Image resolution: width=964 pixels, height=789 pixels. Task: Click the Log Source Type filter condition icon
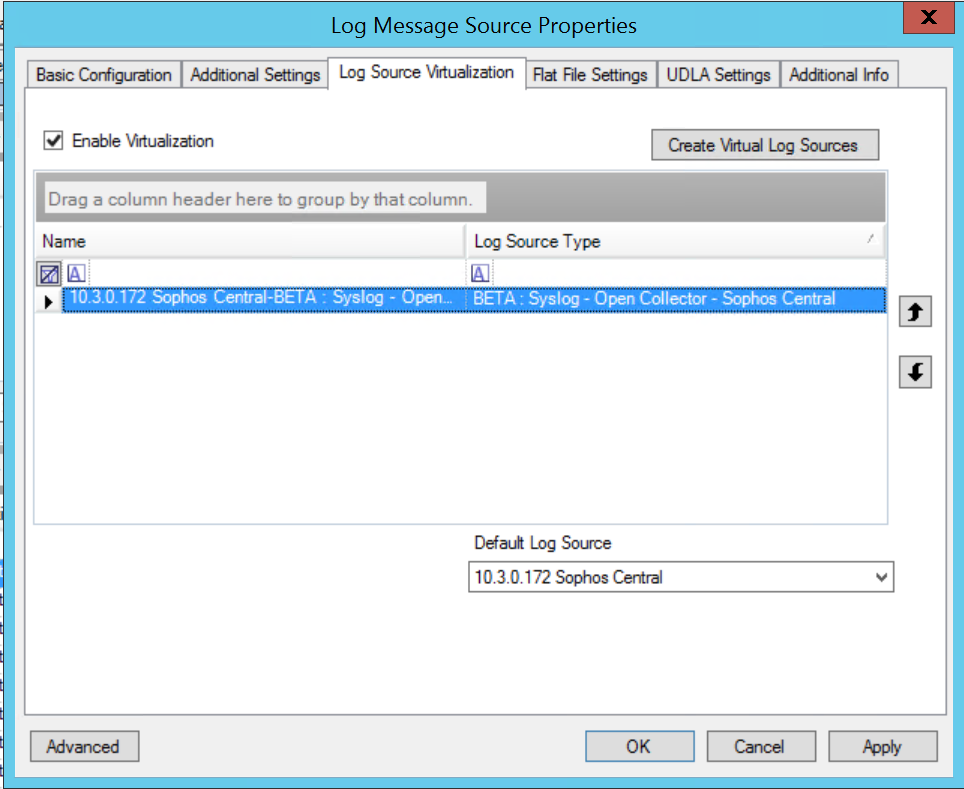point(480,274)
